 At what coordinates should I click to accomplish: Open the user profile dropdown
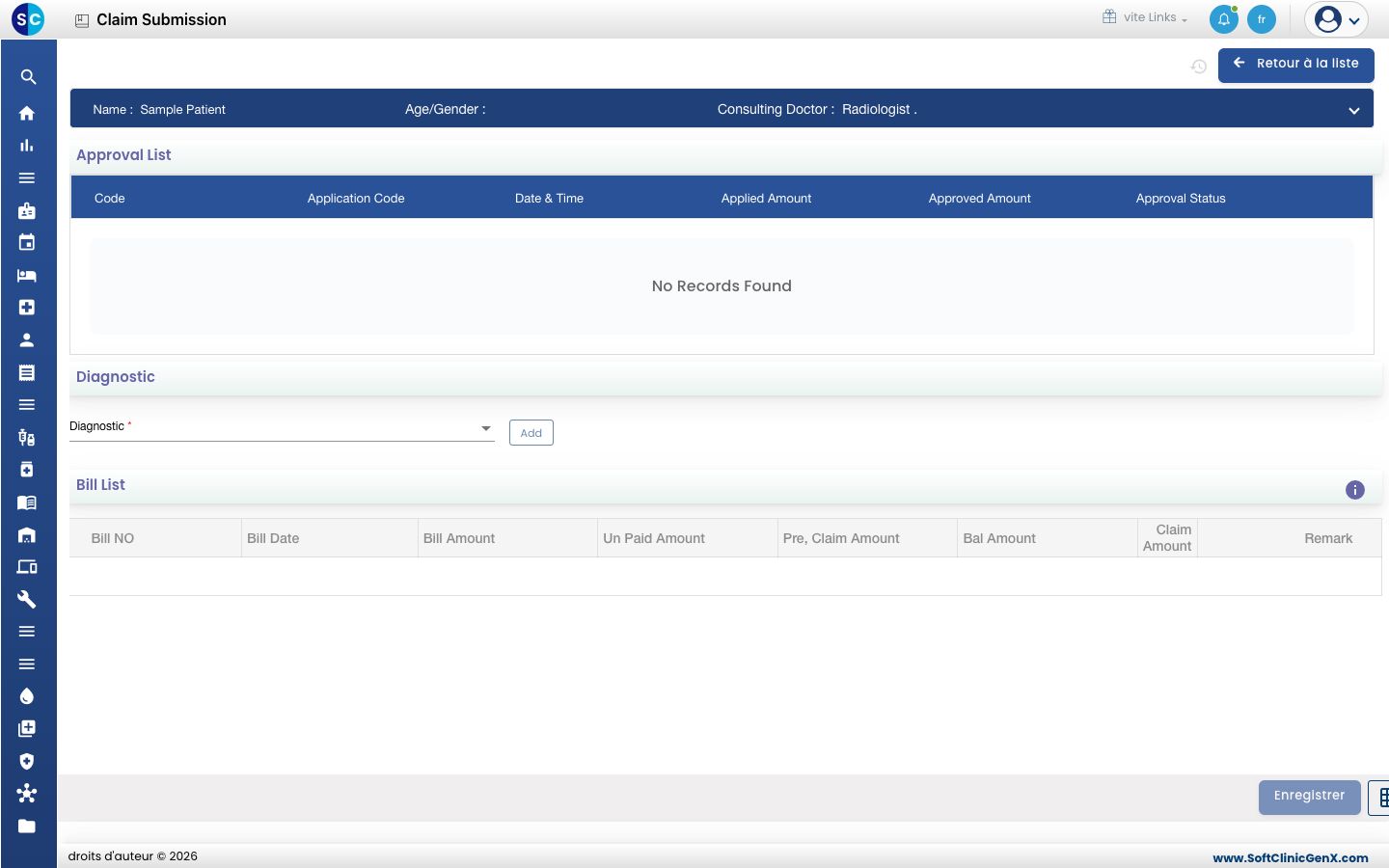tap(1337, 19)
